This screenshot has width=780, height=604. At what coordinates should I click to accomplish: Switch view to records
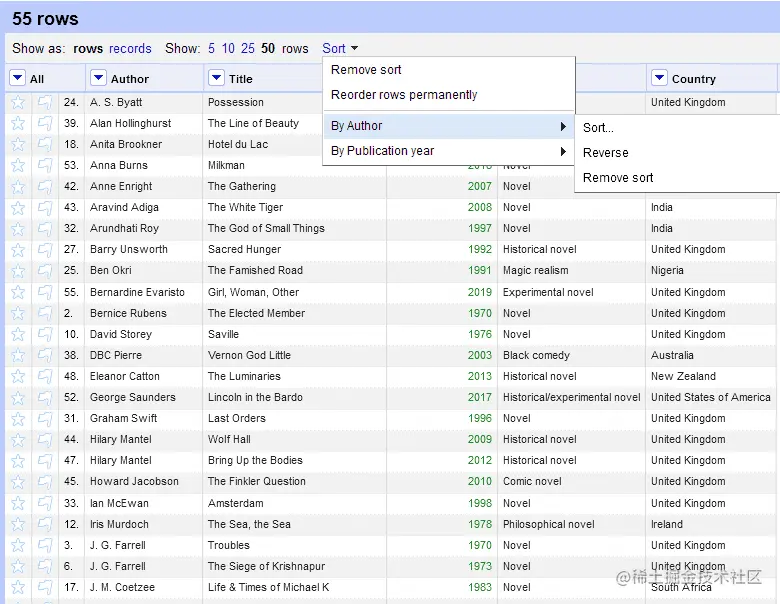tap(130, 48)
